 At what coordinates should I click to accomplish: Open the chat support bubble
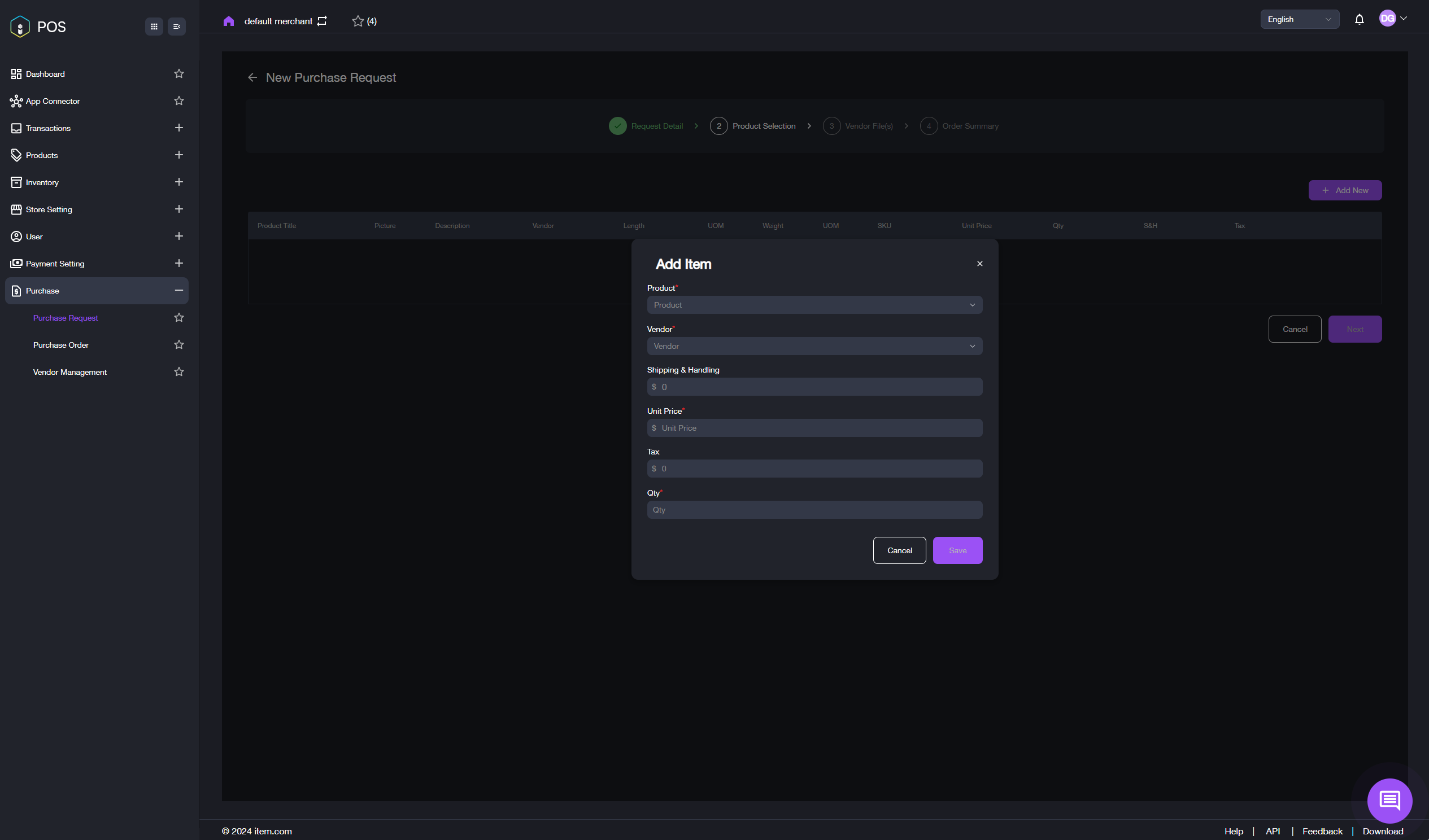coord(1389,800)
